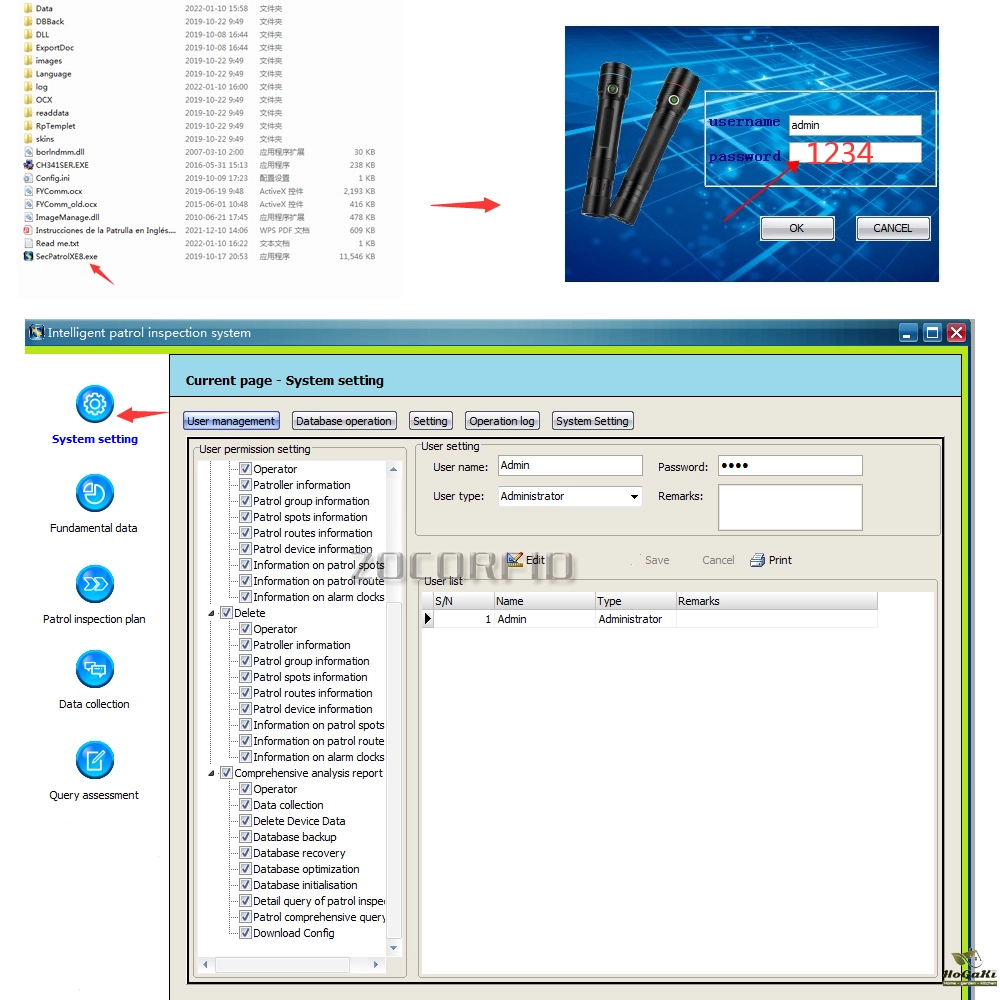Switch to Operation log tab
1000x1000 pixels.
tap(501, 421)
